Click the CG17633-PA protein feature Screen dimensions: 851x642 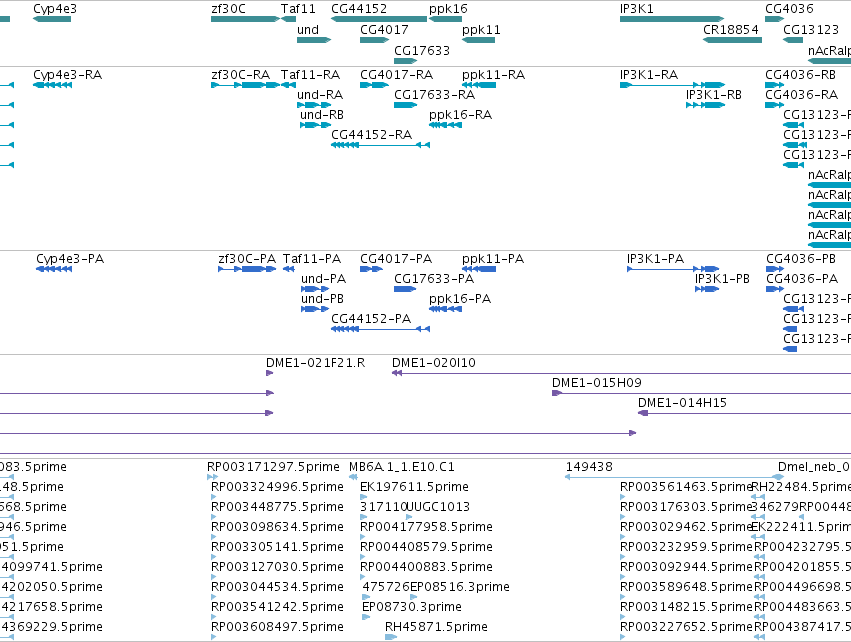[x=405, y=289]
